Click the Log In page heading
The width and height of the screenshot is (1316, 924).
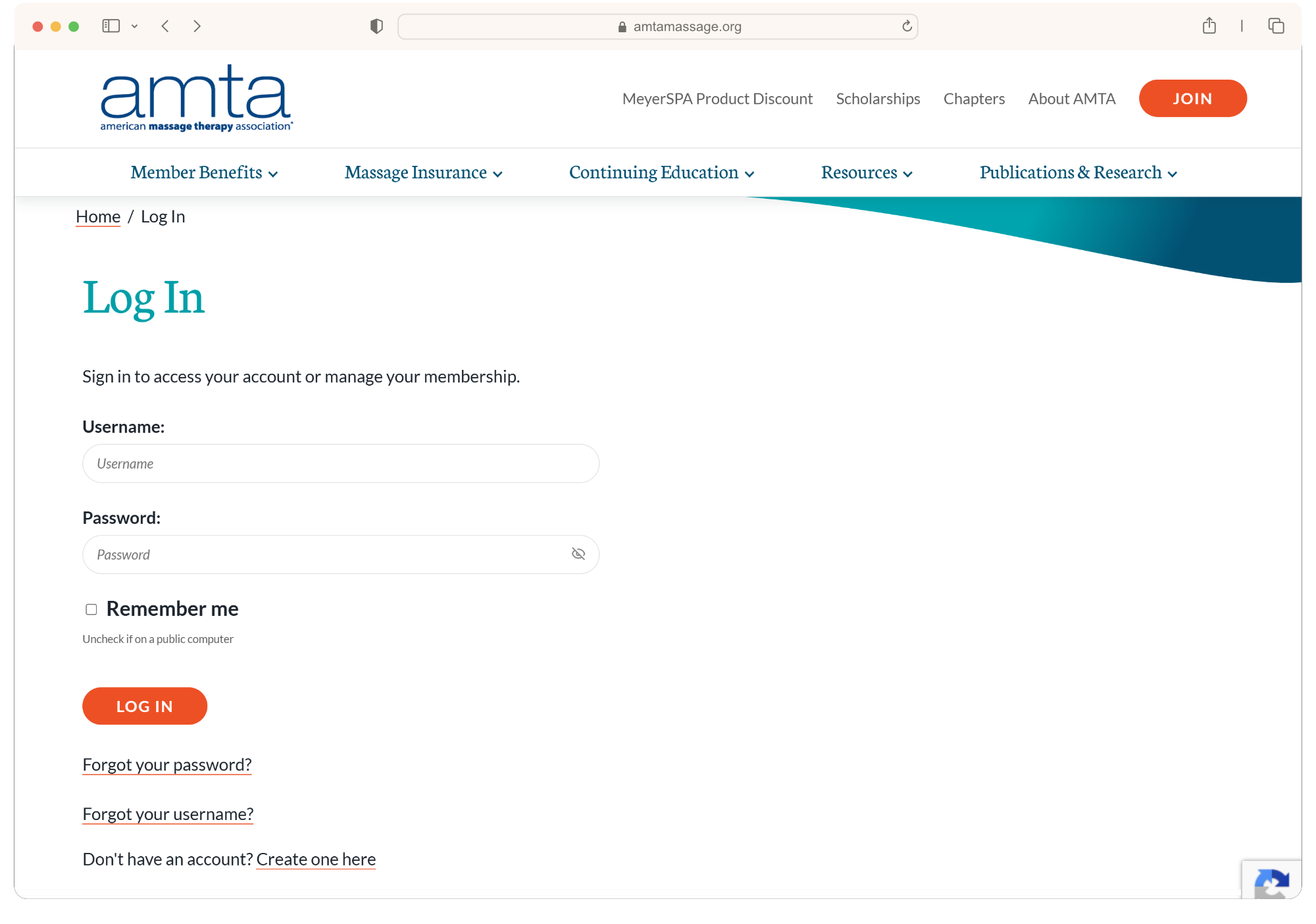[143, 298]
